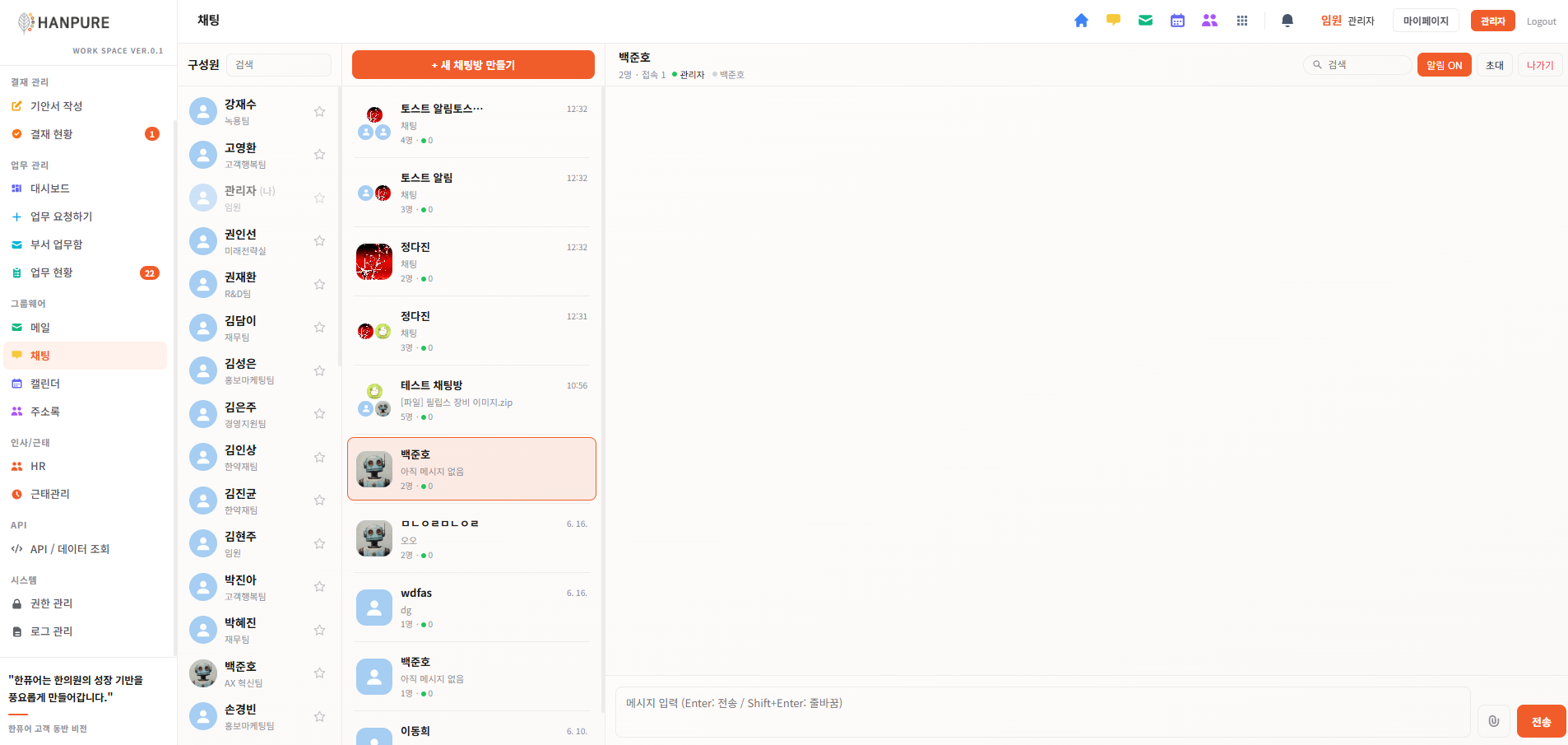Open the 정다진 chat from 12:32
This screenshot has width=1568, height=745.
coord(471,262)
